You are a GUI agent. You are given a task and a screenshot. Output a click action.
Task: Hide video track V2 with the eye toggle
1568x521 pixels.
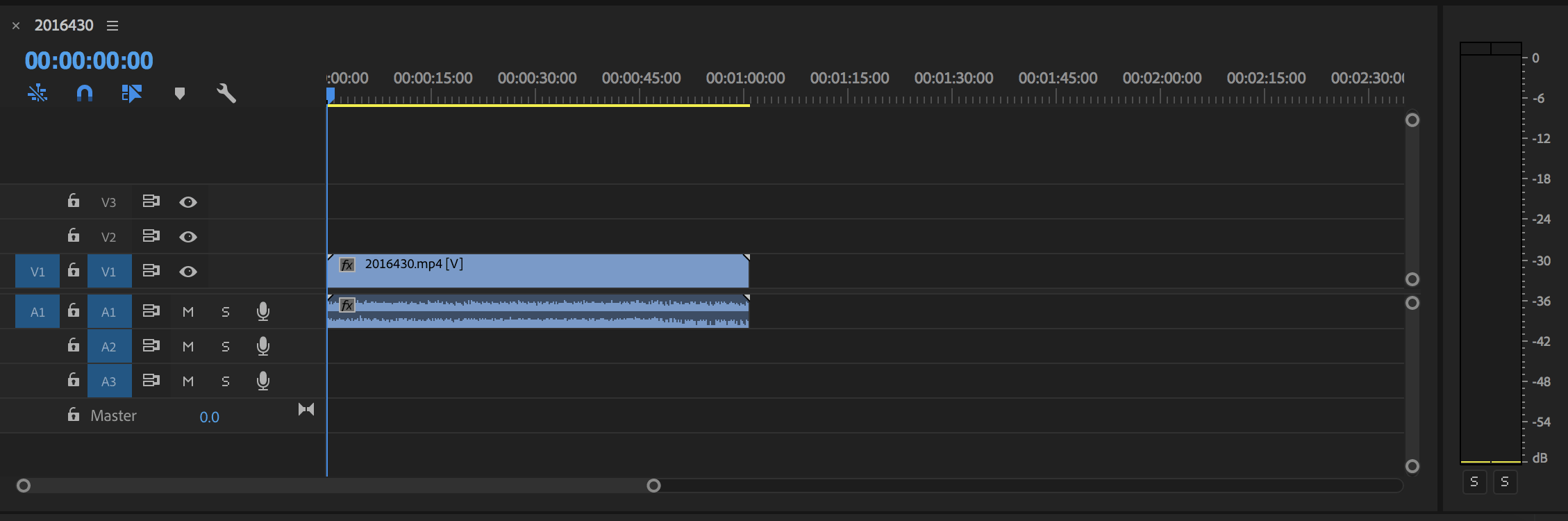[187, 236]
